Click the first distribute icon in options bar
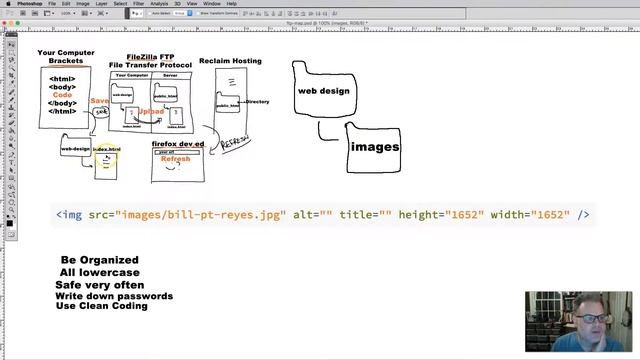 pyautogui.click(x=290, y=13)
